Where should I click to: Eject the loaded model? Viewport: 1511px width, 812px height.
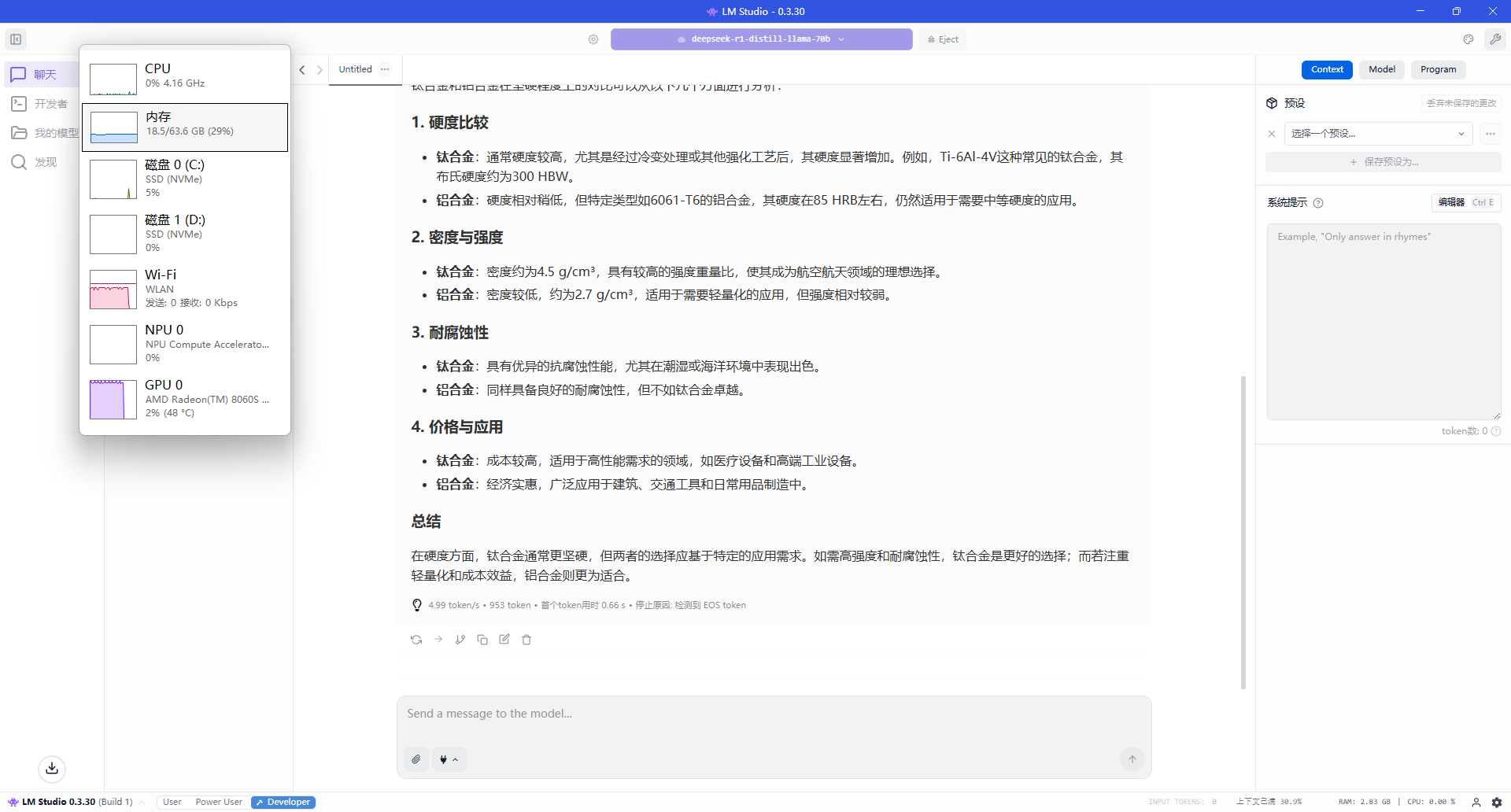[944, 39]
